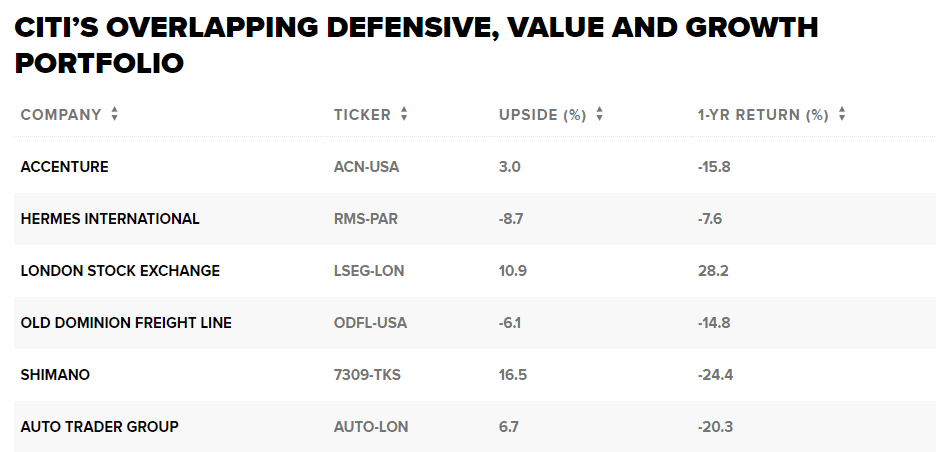Click the sort arrows beside COMPANY header

tap(115, 115)
